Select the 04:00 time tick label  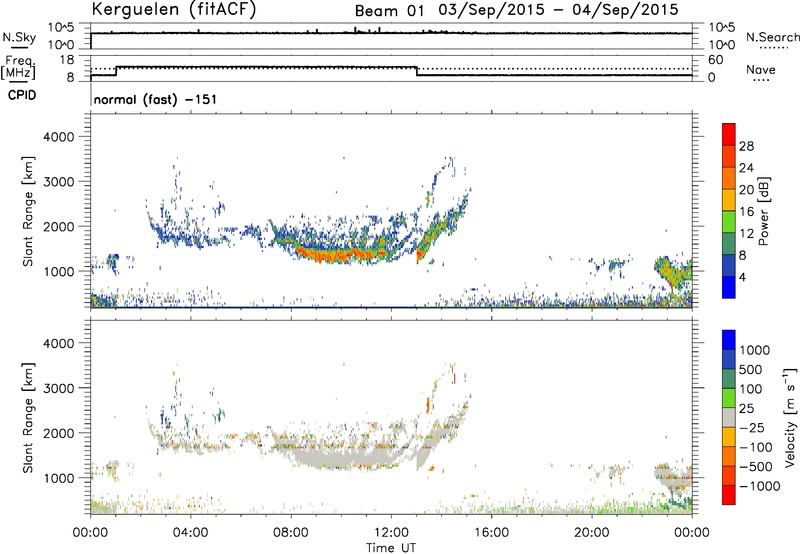pyautogui.click(x=190, y=533)
